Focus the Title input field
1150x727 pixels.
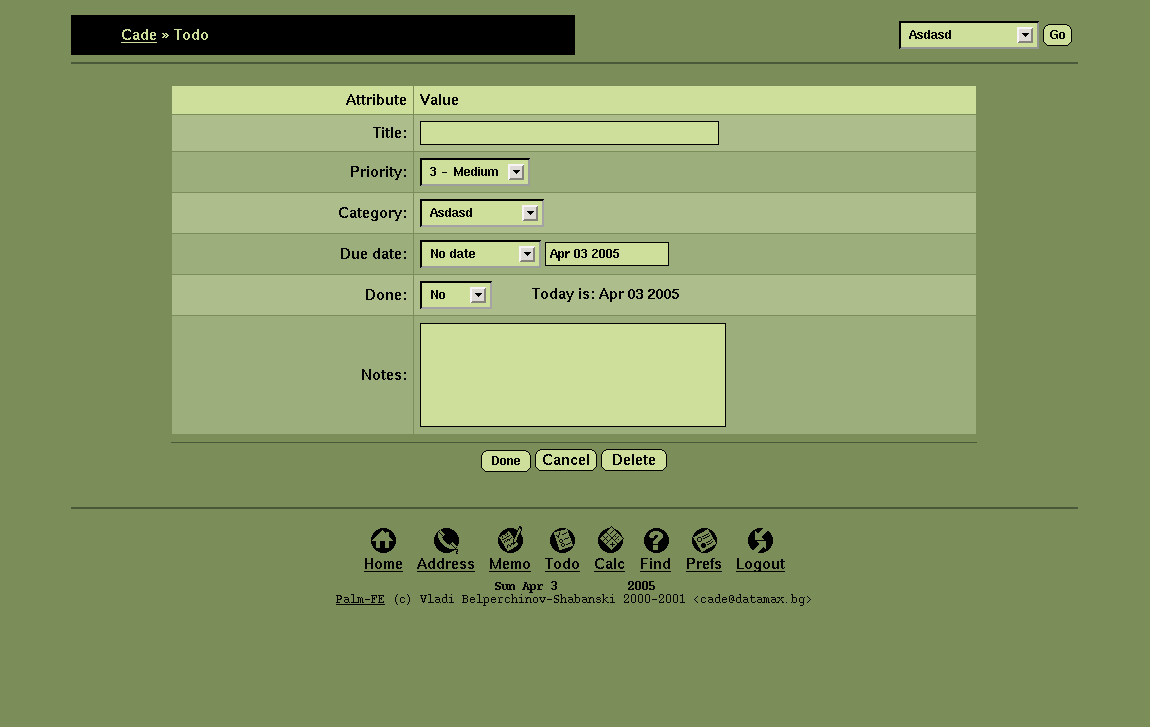tap(569, 133)
